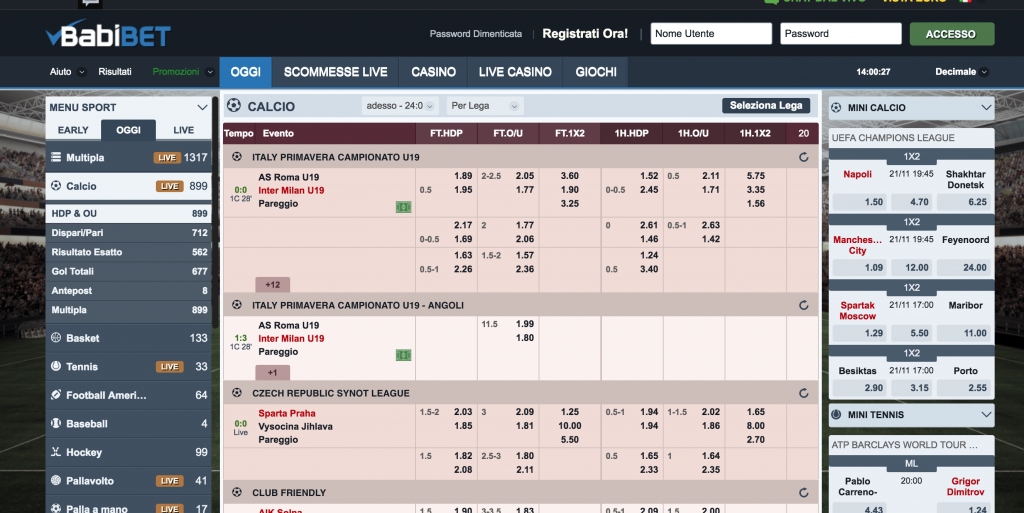
Task: Expand the Promozioni dropdown menu
Action: pos(210,72)
